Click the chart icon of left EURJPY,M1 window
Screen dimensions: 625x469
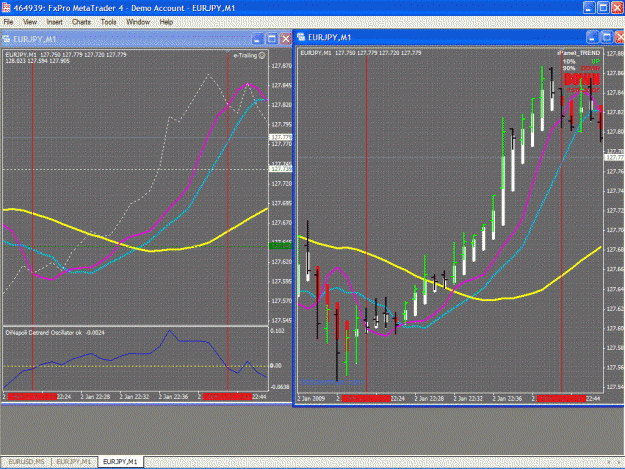pos(6,39)
